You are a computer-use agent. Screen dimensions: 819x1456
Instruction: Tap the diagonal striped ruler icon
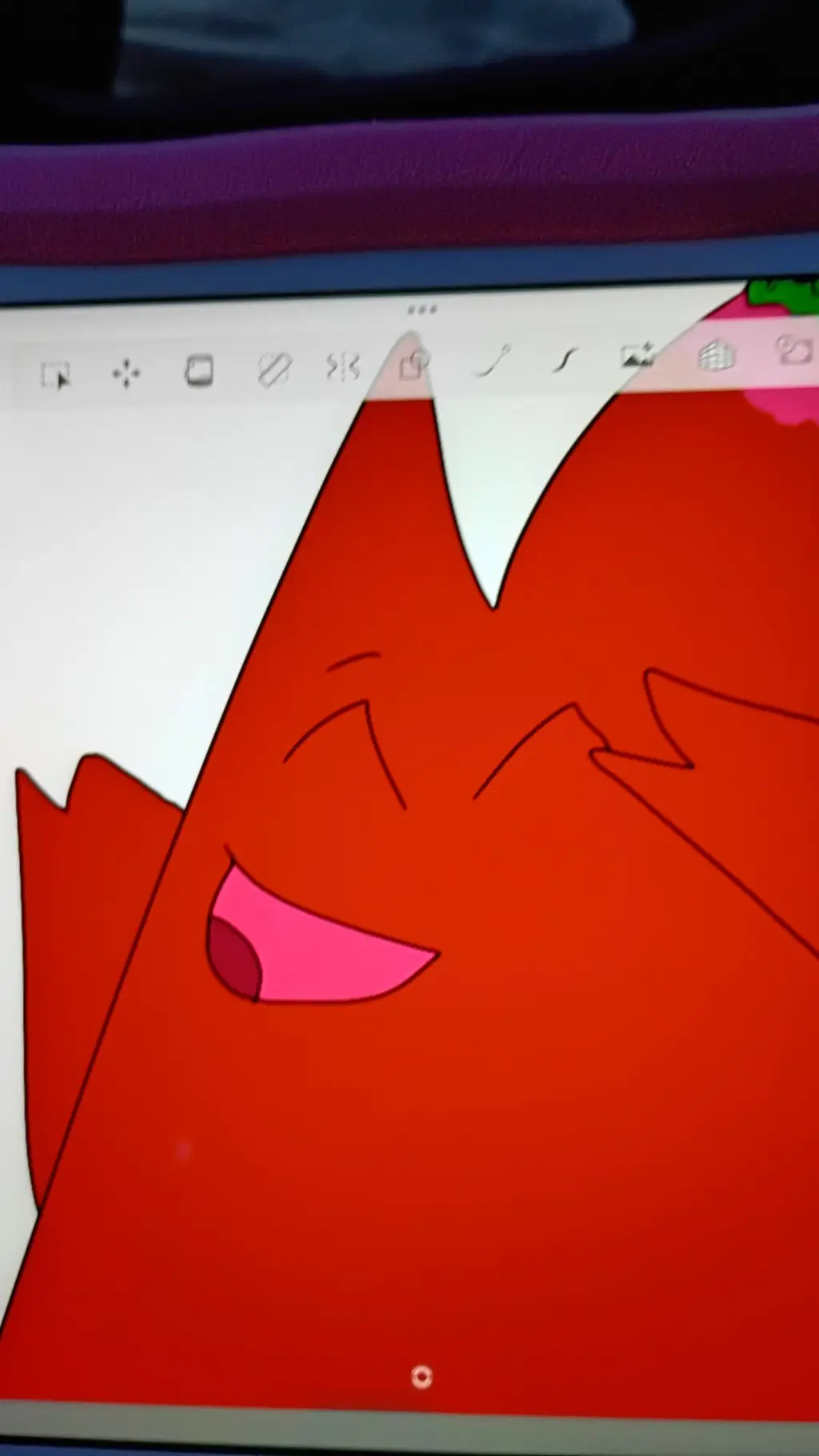pyautogui.click(x=274, y=369)
